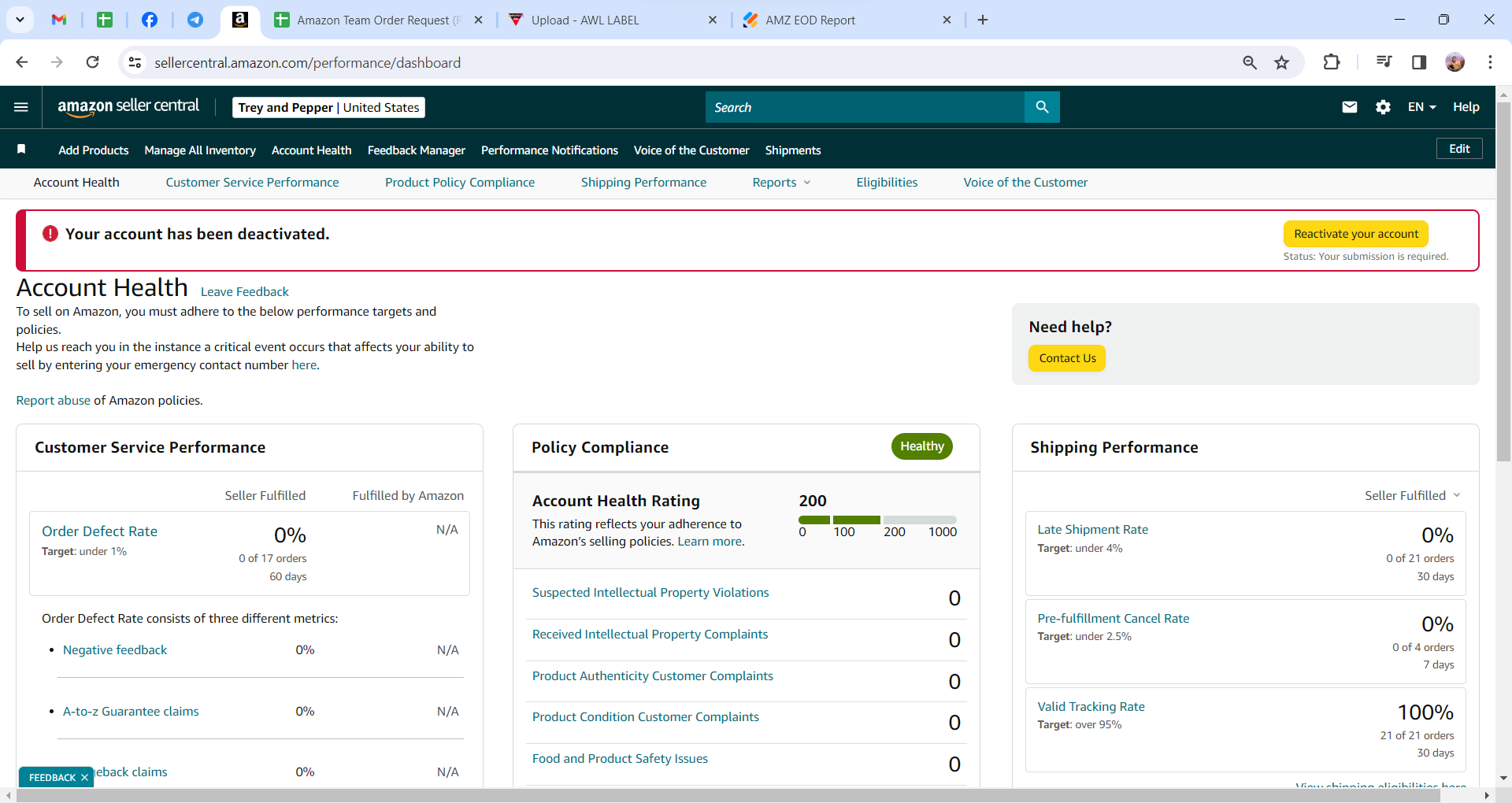Screen dimensions: 1512x803
Task: Toggle the browser side panel
Action: pos(1419,62)
